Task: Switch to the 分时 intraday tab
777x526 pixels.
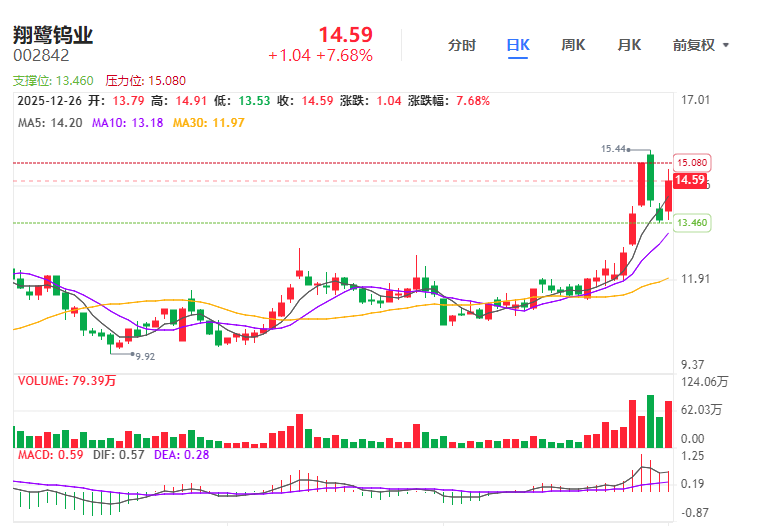Action: [x=461, y=46]
